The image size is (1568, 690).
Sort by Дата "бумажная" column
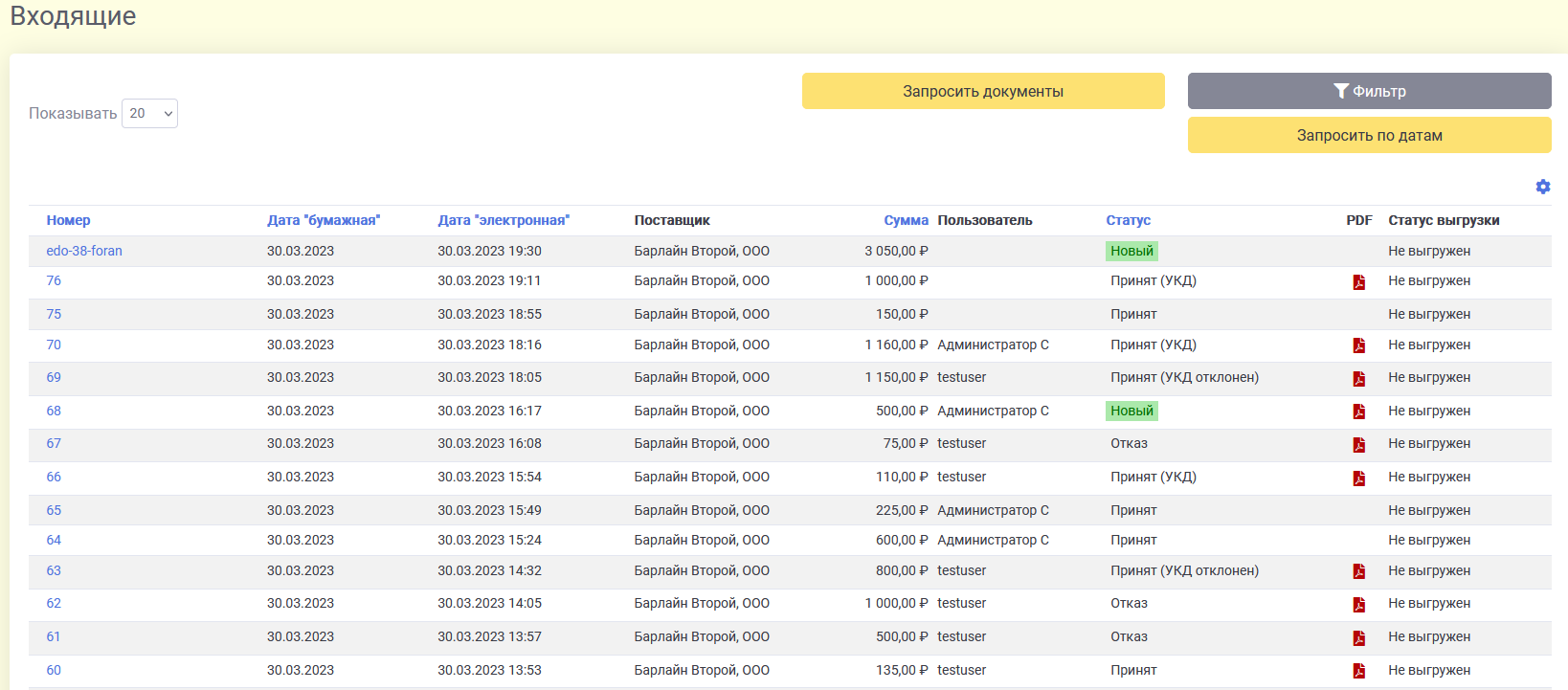(x=324, y=220)
